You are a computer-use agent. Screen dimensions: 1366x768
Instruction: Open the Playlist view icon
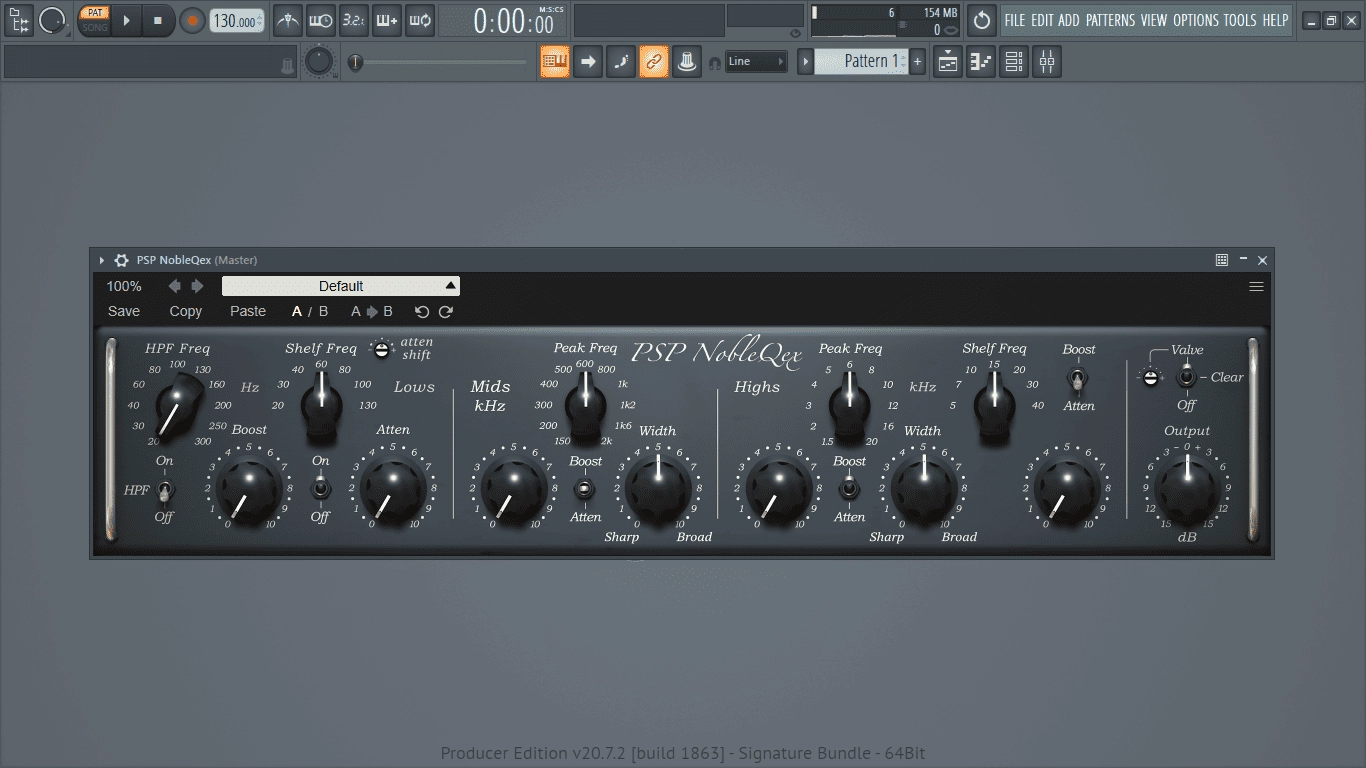coord(948,62)
